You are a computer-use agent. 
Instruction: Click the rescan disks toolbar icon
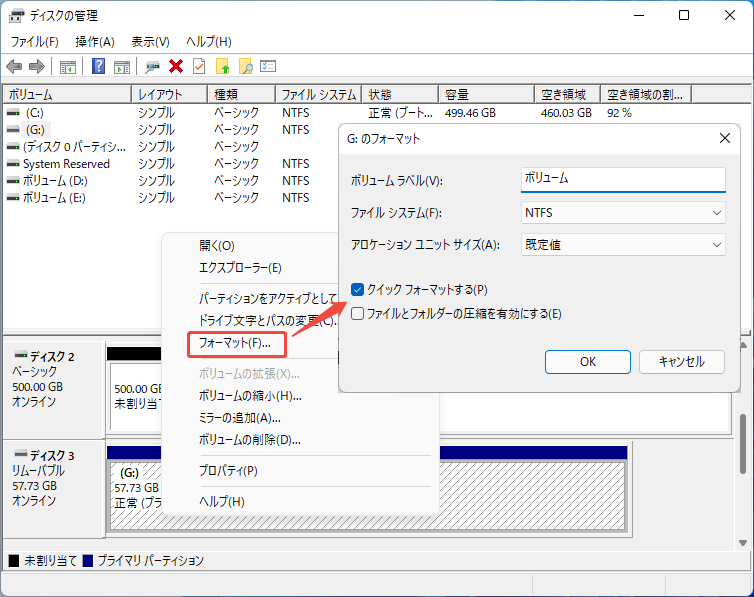pyautogui.click(x=152, y=67)
